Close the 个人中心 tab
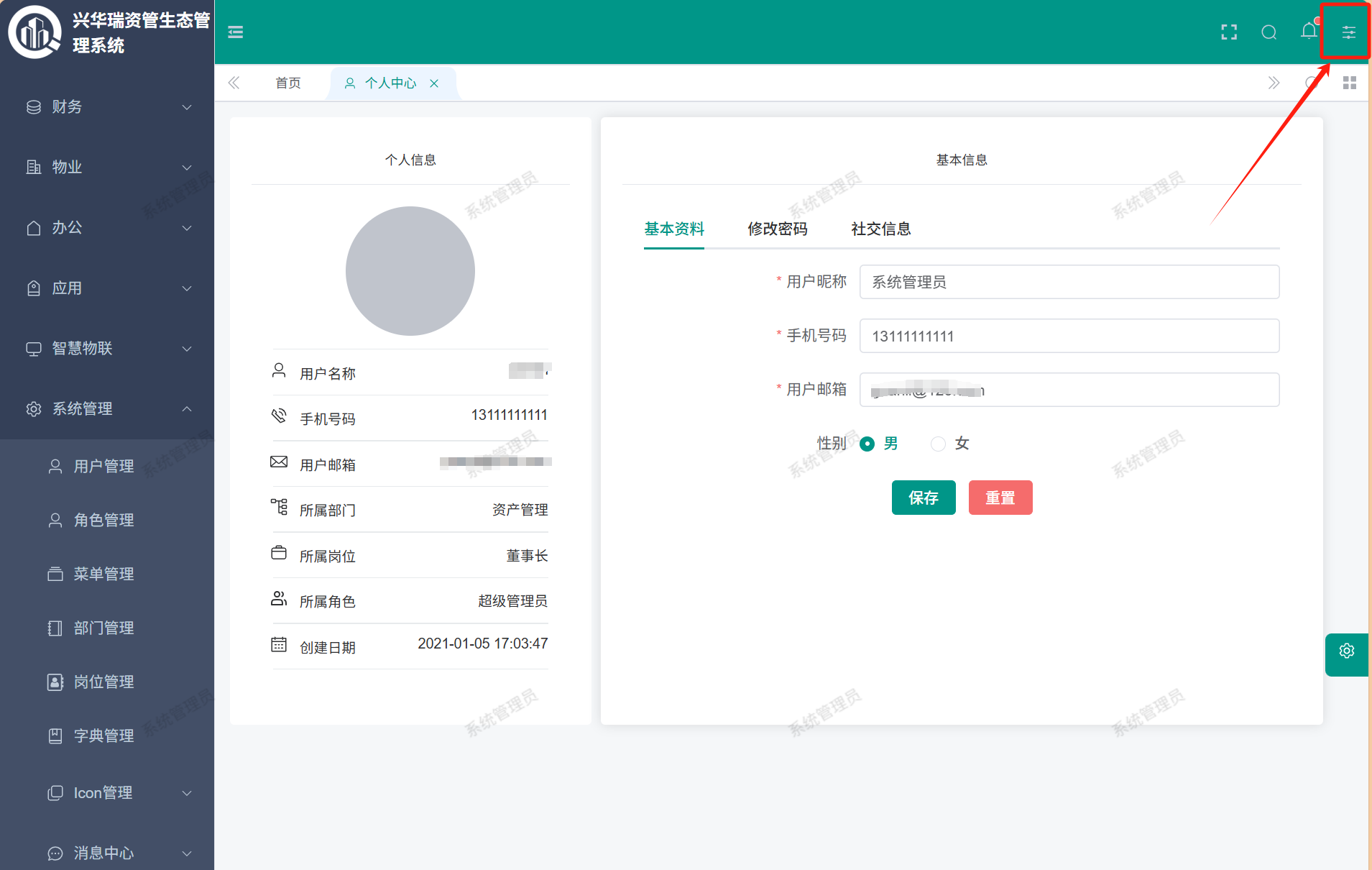 434,83
